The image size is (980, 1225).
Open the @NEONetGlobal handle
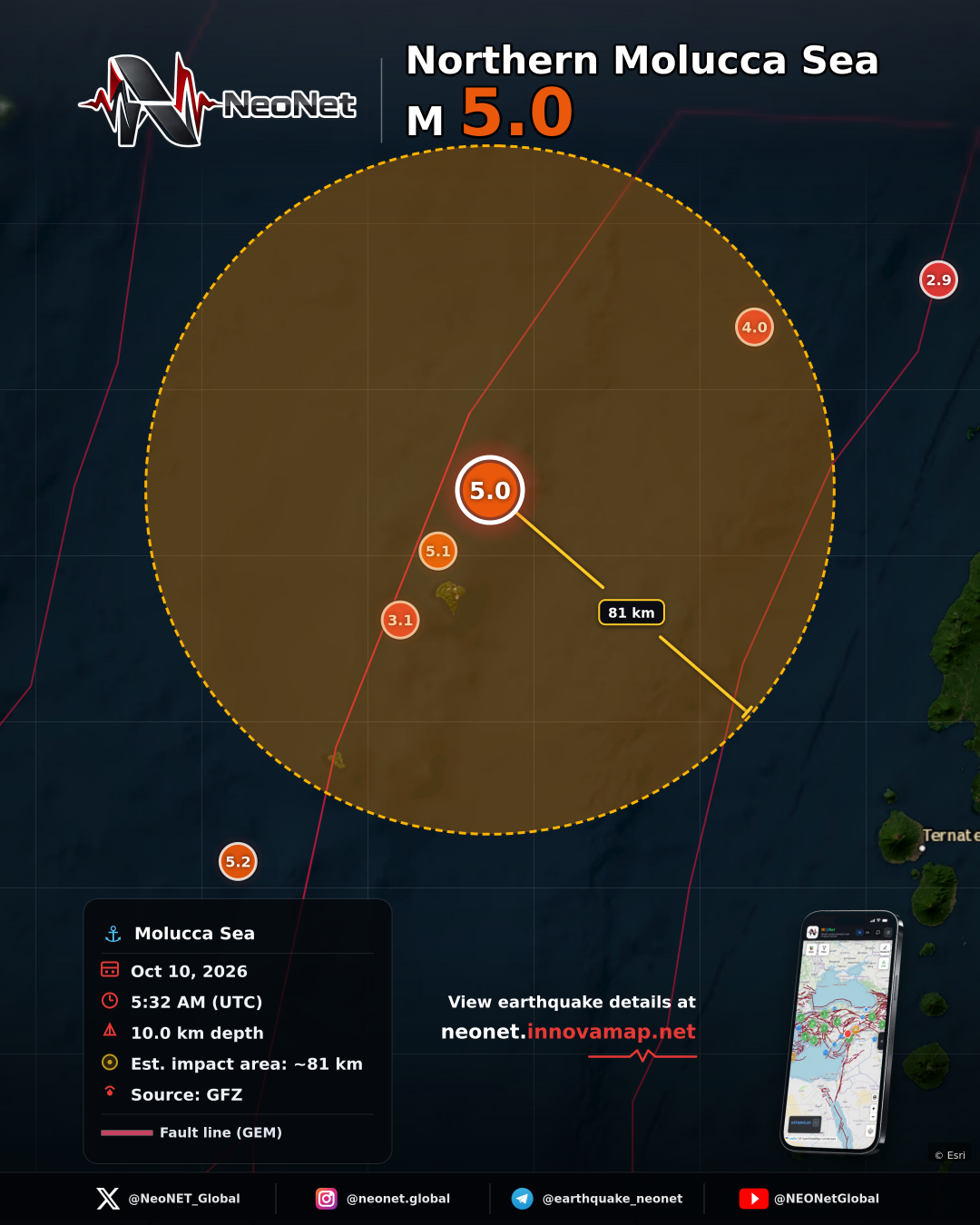(x=827, y=1199)
